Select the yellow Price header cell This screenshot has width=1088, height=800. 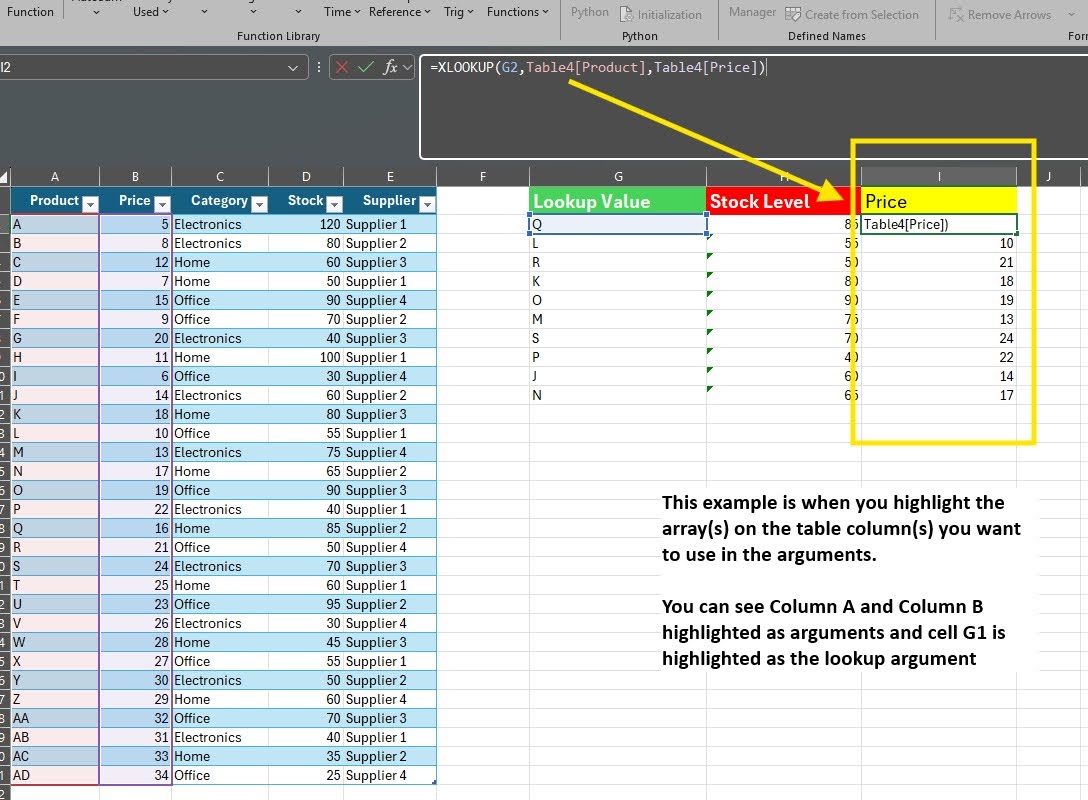[x=938, y=201]
